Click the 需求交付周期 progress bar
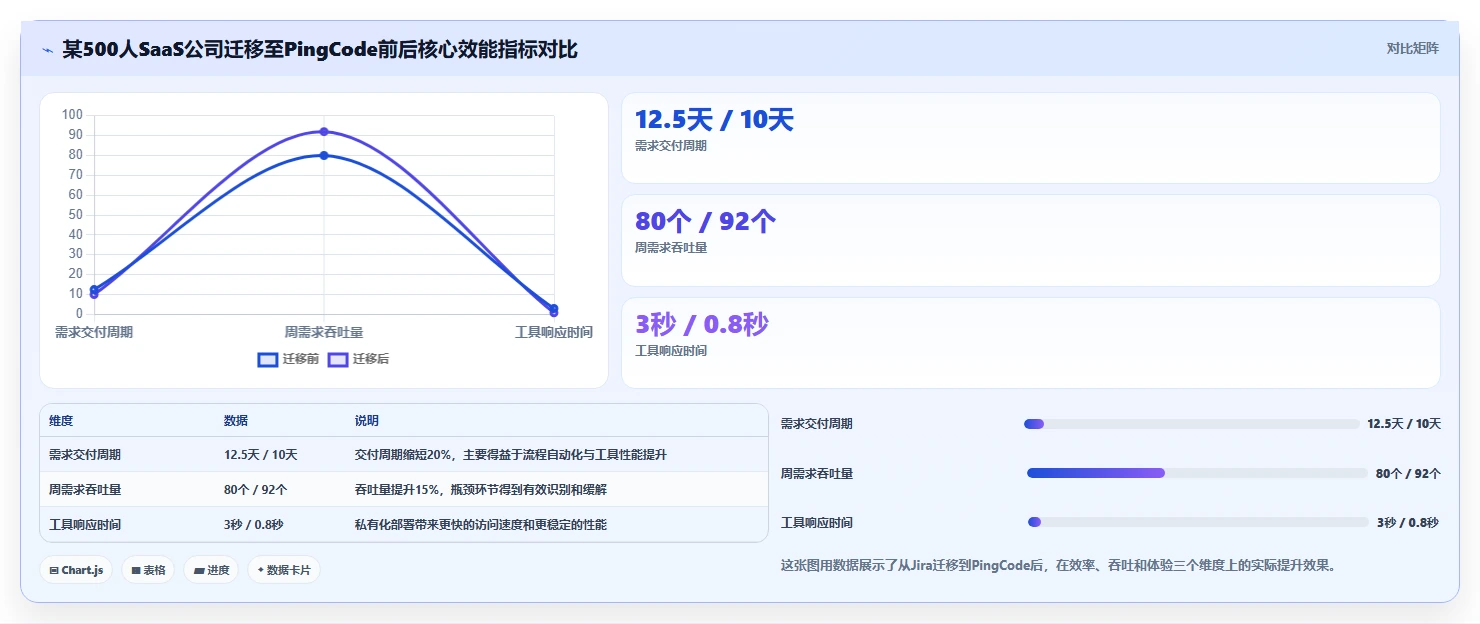Screen dimensions: 1480x624 point(1191,424)
